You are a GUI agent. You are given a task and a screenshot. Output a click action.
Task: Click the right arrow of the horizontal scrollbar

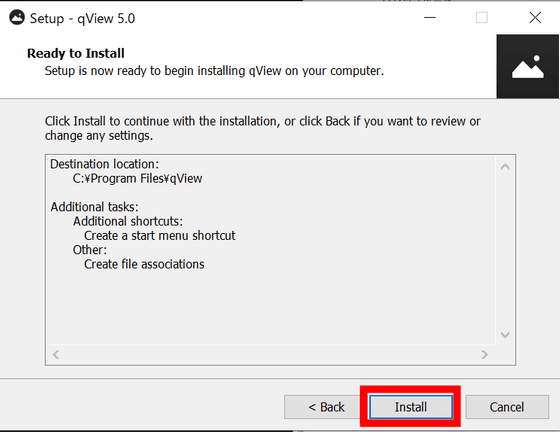tap(485, 355)
